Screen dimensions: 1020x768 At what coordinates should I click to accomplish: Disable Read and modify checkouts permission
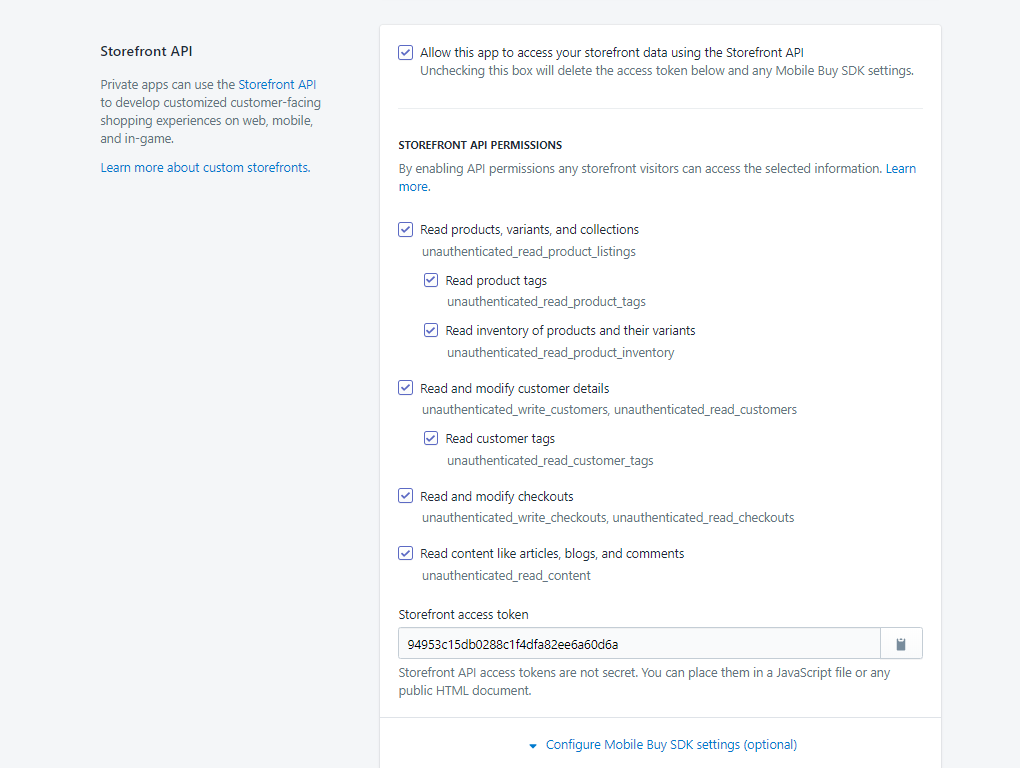(x=405, y=496)
